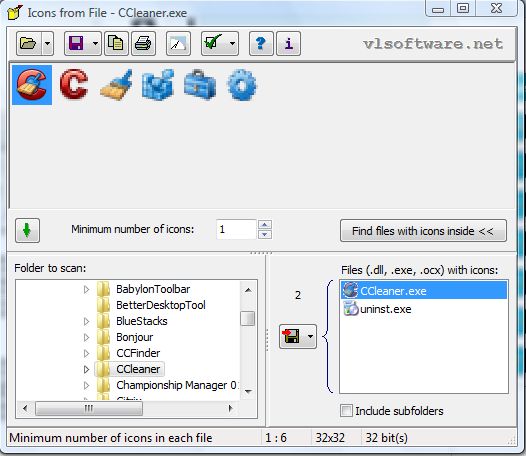This screenshot has width=526, height=456.
Task: Expand the Bonjour folder node
Action: click(x=86, y=337)
